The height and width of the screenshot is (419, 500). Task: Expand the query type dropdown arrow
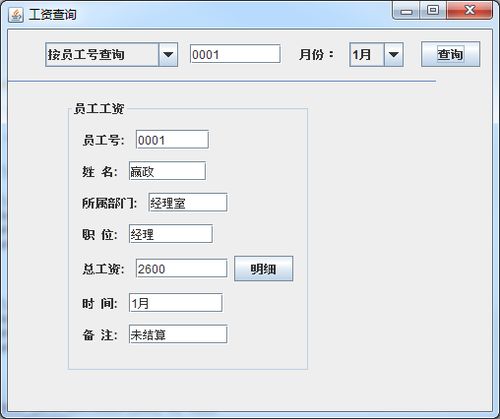coord(168,55)
